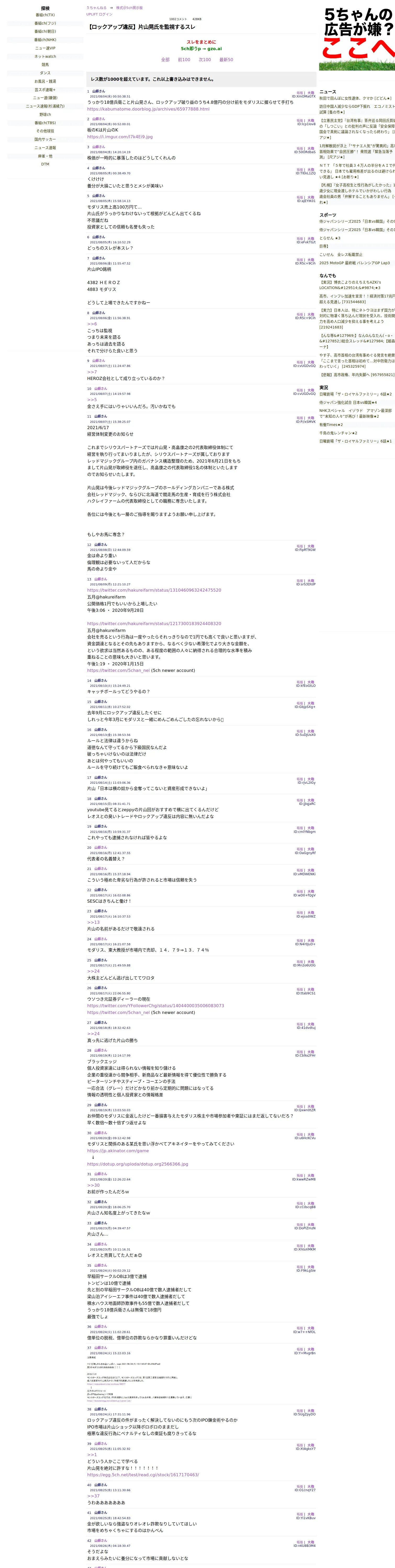Follow the >>24 anchor in post 25
395x1568 pixels.
click(93, 971)
